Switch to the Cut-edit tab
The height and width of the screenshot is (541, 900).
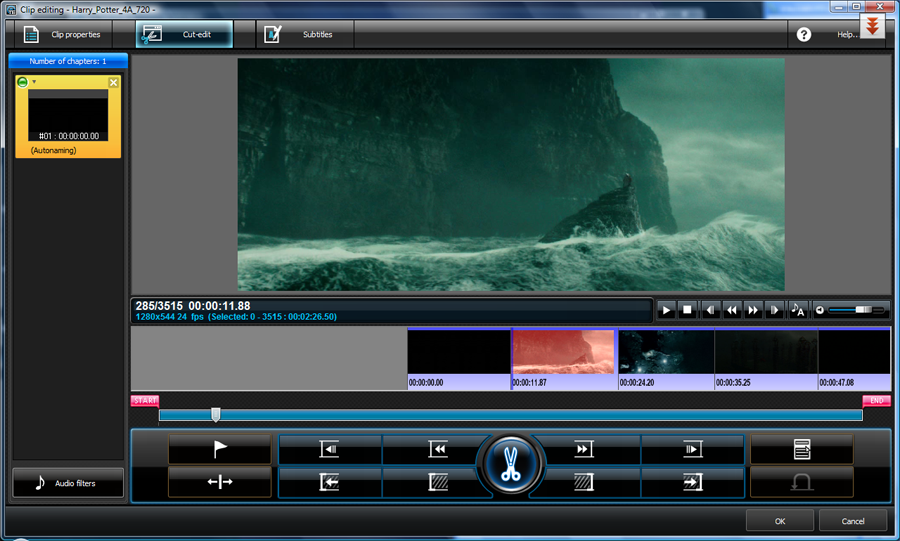tap(184, 34)
